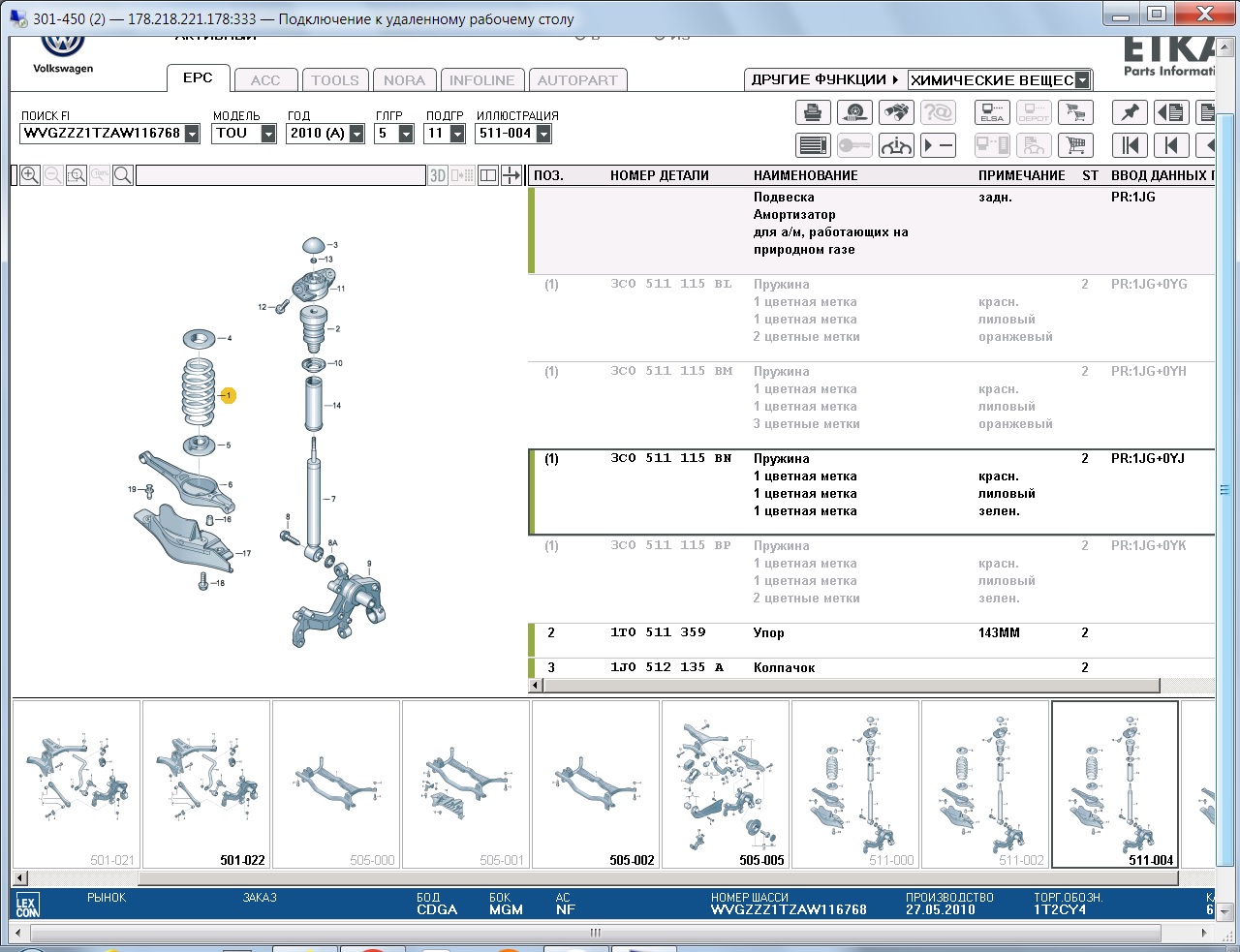The height and width of the screenshot is (952, 1240).
Task: Open the ДРУГИЕ ФУНКЦИИ menu
Action: [824, 79]
